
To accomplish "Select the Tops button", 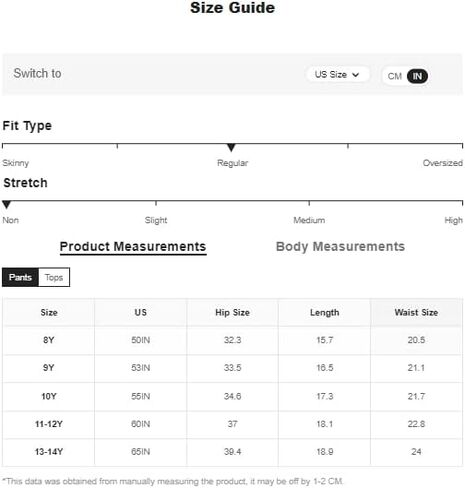I will pyautogui.click(x=54, y=277).
